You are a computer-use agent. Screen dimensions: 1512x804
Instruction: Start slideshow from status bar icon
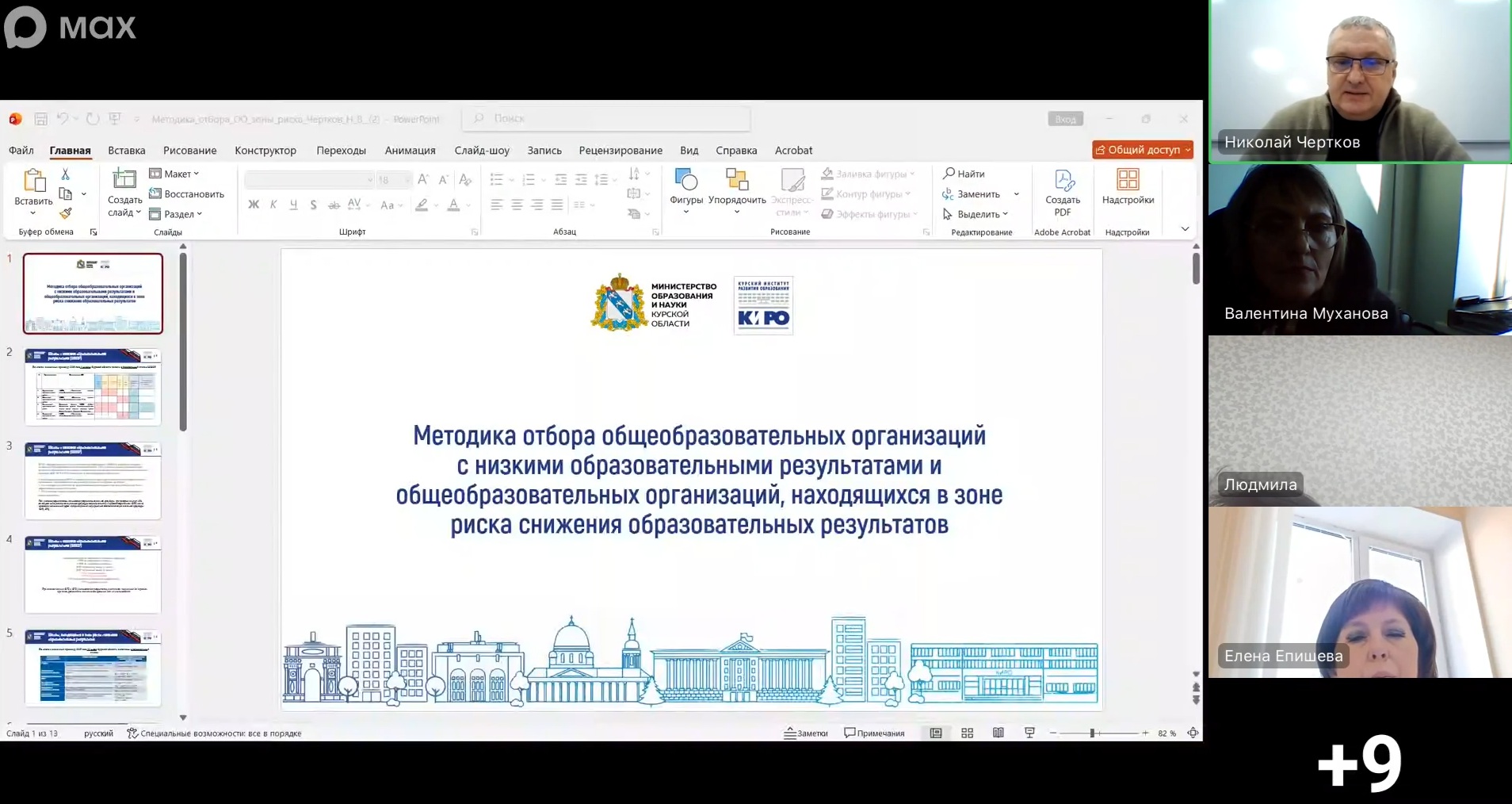click(1029, 733)
